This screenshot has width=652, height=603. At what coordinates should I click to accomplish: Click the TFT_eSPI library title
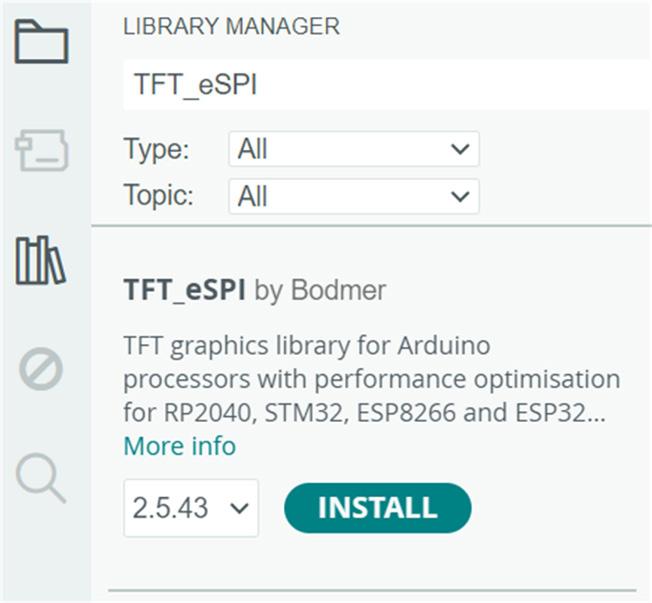[x=184, y=291]
